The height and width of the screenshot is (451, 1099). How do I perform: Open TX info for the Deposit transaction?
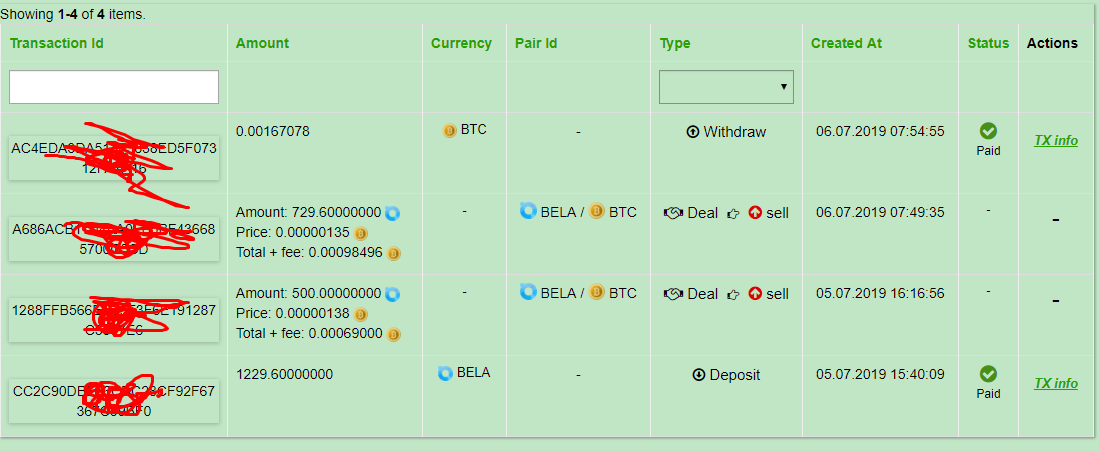click(1055, 384)
